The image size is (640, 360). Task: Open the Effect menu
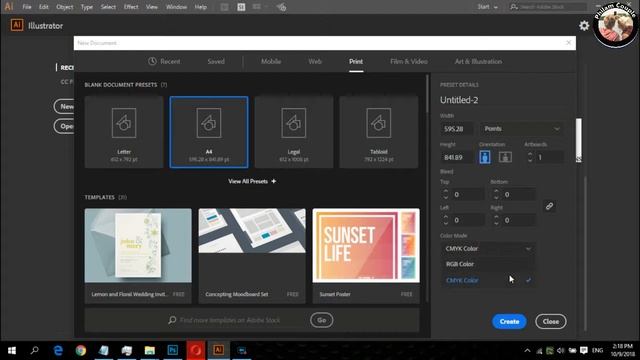(131, 7)
